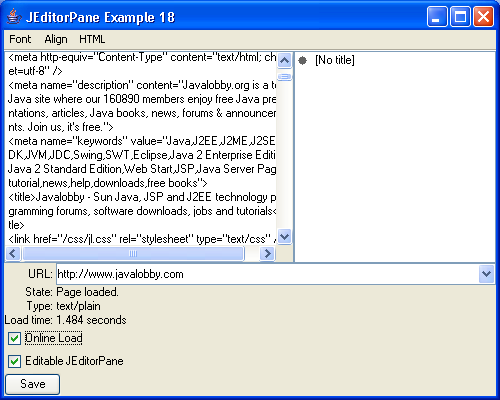Viewport: 500px width, 400px height.
Task: Open the Font menu
Action: point(20,39)
